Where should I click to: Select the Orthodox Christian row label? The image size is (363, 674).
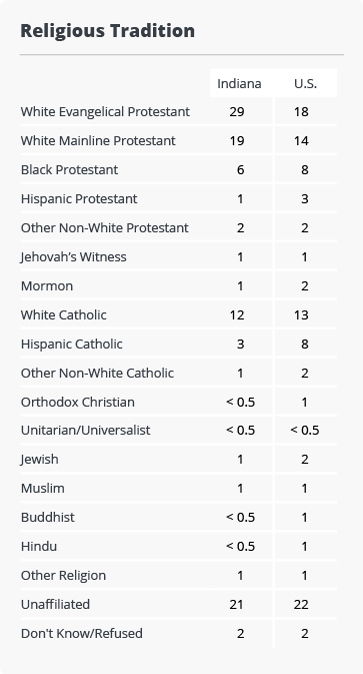click(78, 402)
